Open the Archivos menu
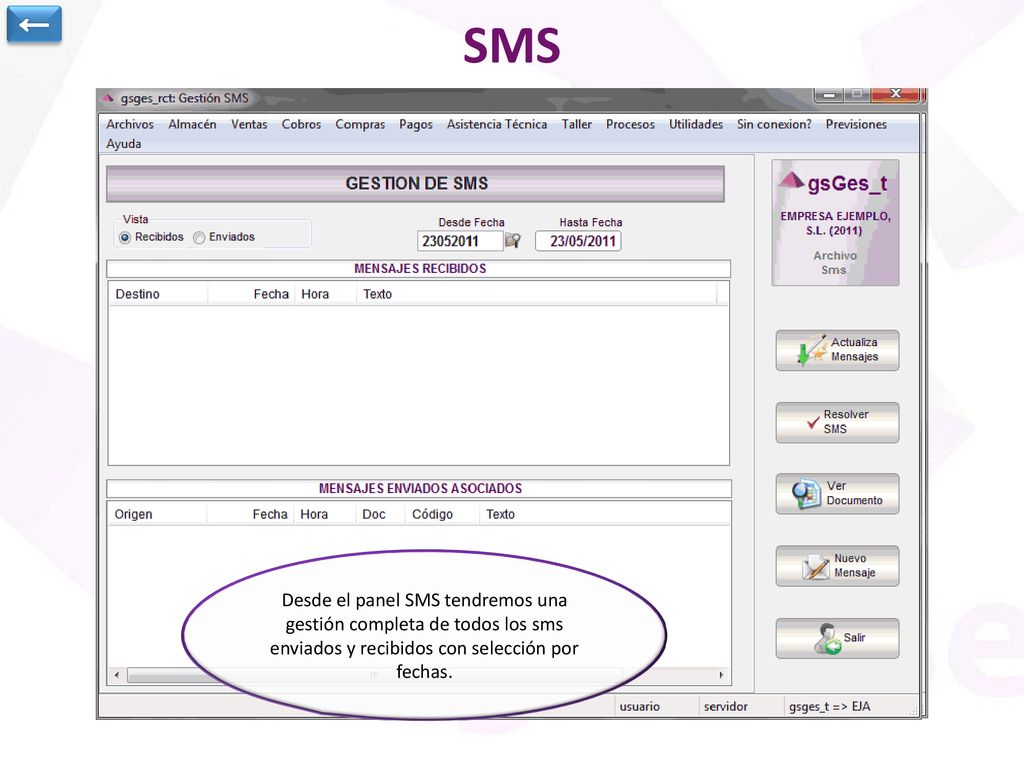 [130, 124]
